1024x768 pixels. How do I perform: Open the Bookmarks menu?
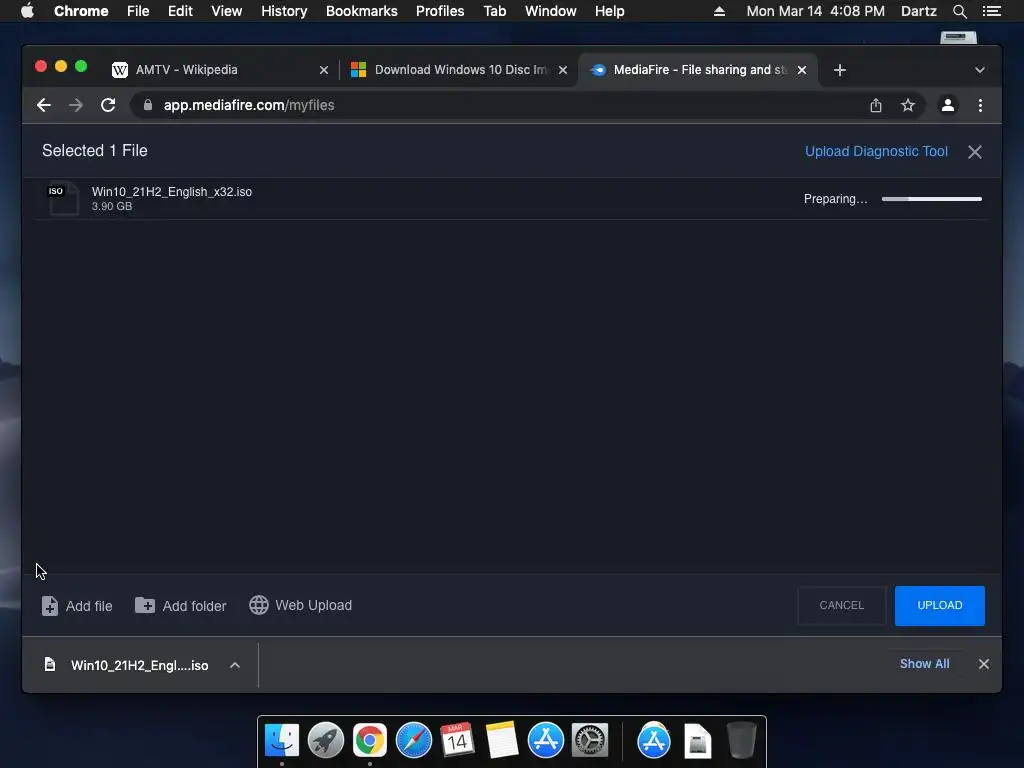pos(362,11)
